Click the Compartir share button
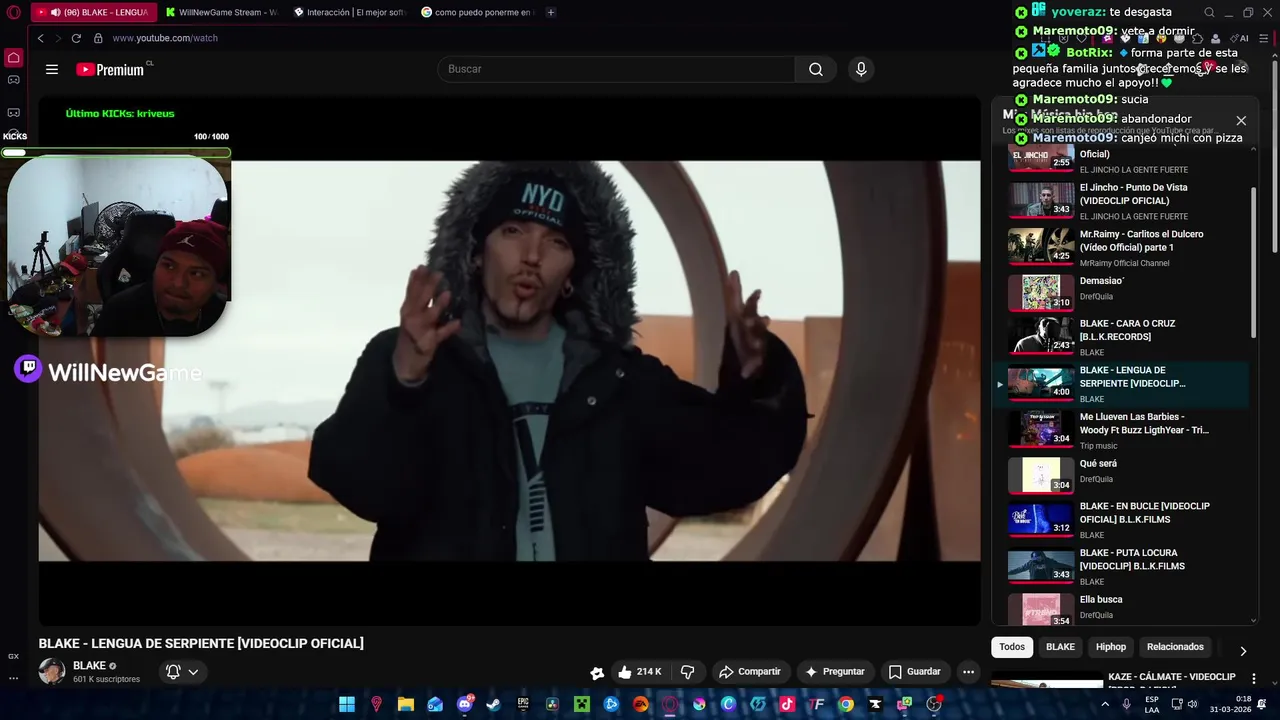Viewport: 1280px width, 720px height. click(x=750, y=672)
